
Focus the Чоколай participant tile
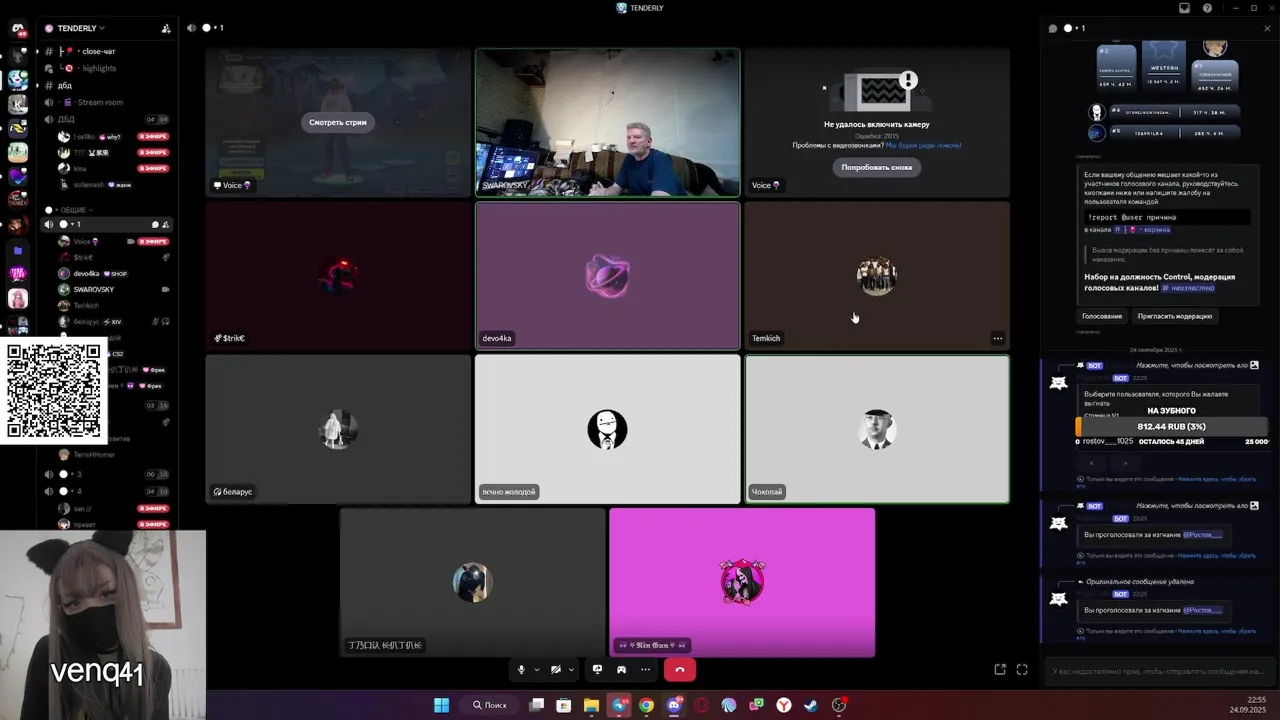877,429
